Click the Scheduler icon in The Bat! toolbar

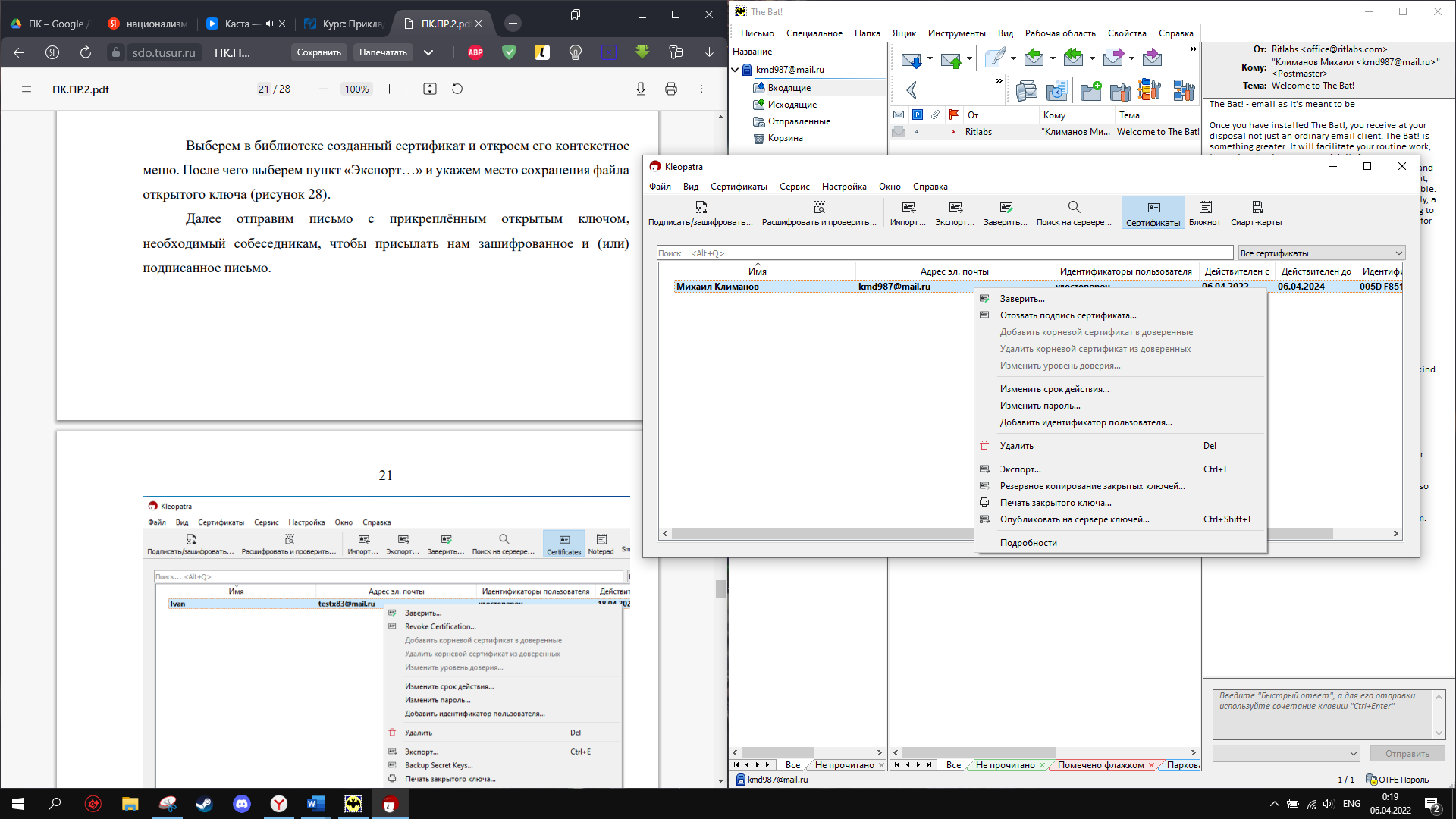[1056, 91]
